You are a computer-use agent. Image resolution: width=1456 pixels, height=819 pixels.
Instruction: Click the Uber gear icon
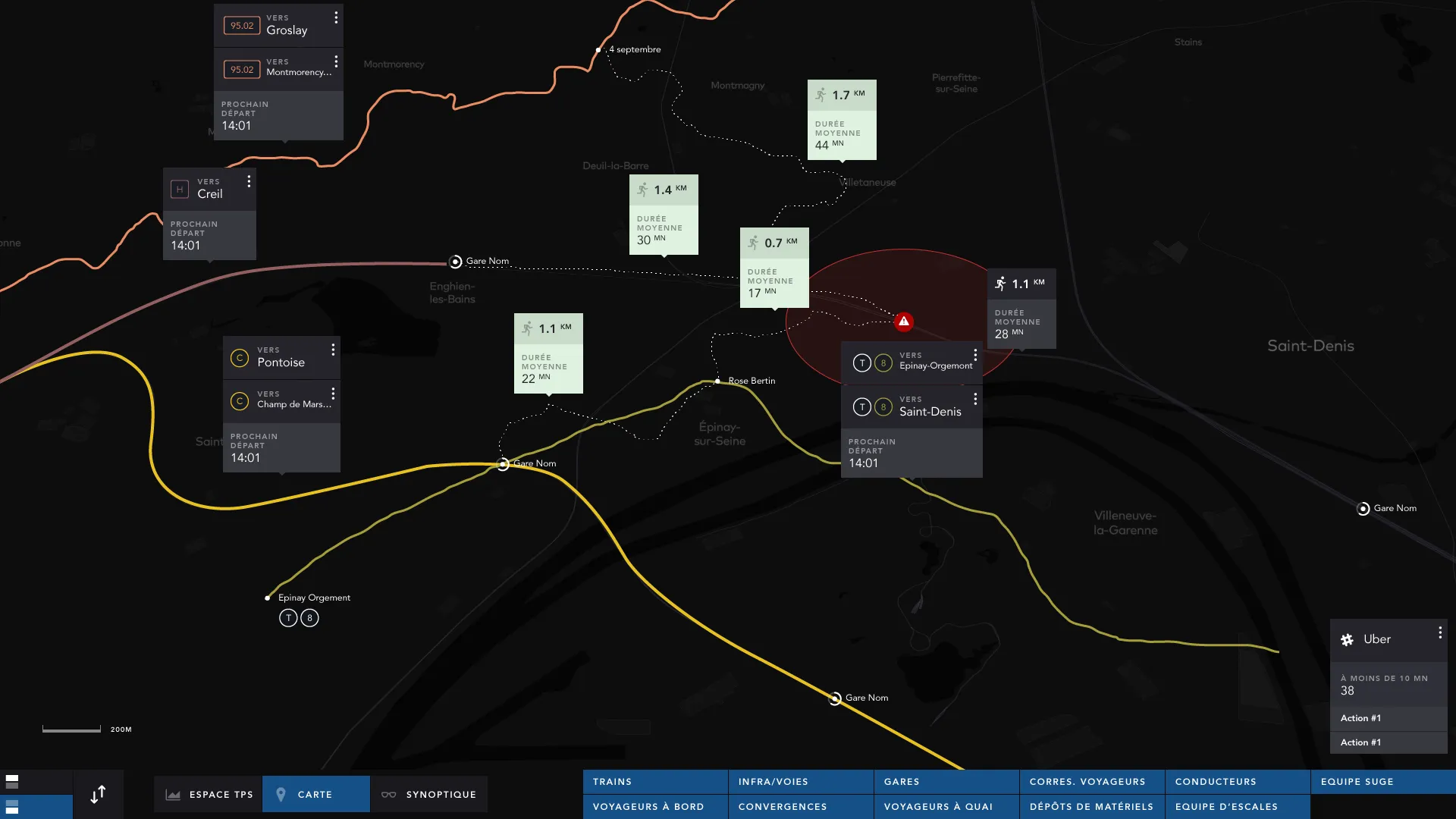1347,639
